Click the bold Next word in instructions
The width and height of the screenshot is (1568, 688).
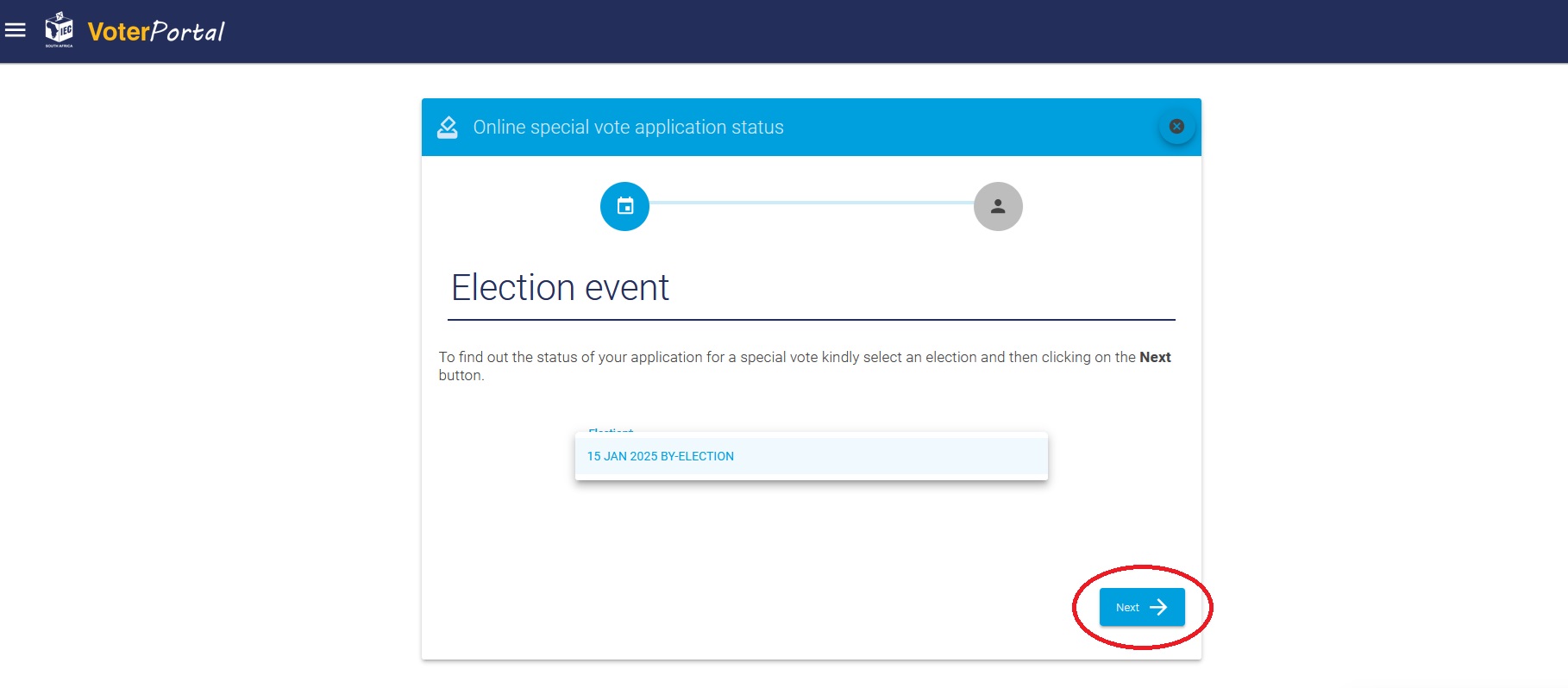[1155, 357]
